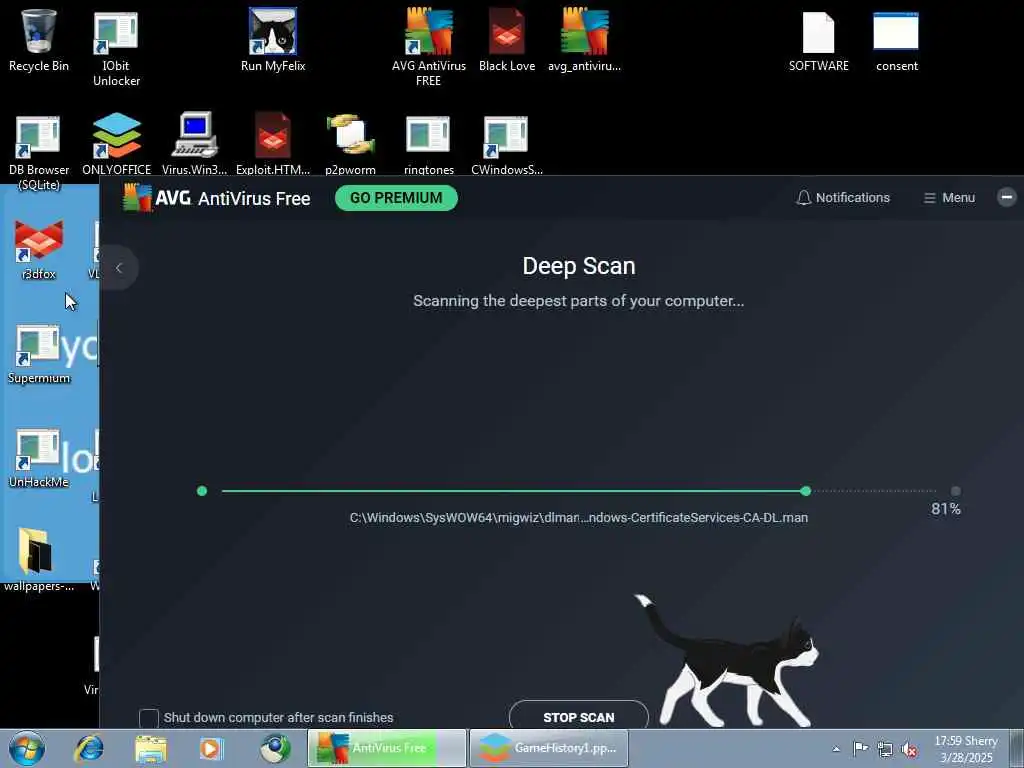
Task: Open the taskbar clock showing 3/28/2025
Action: coord(966,749)
